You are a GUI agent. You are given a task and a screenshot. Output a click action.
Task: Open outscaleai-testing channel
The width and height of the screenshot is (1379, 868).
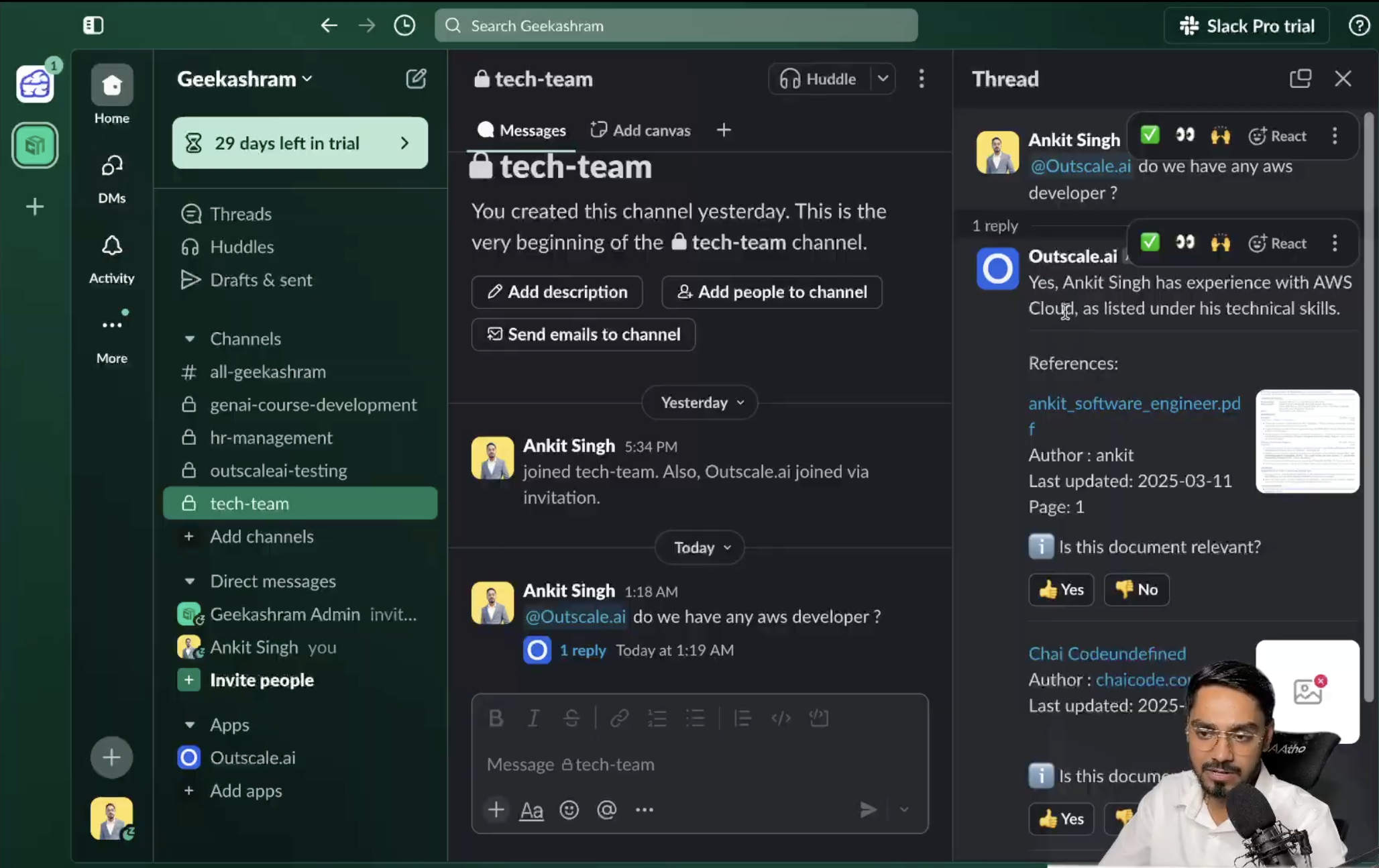(300, 470)
